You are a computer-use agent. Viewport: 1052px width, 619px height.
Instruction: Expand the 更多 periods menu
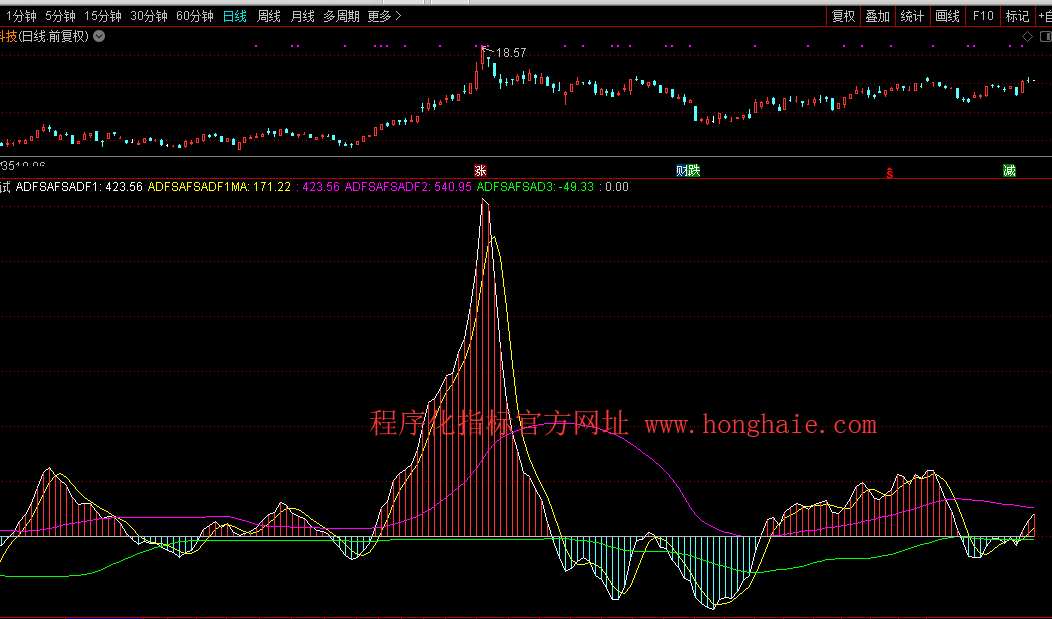384,16
